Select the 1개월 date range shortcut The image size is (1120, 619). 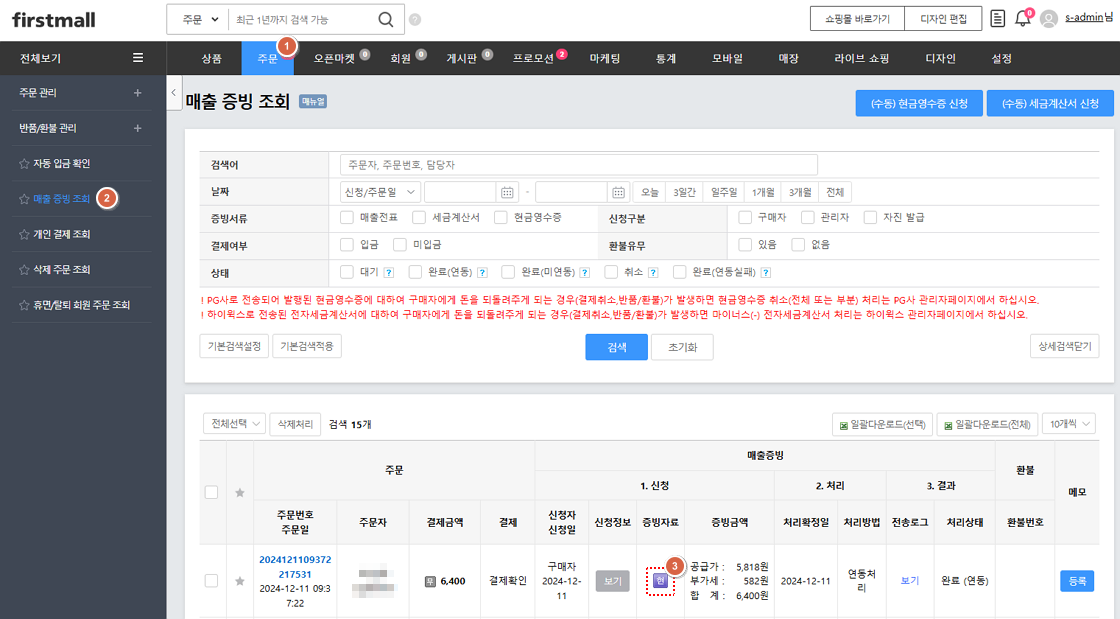coord(763,192)
